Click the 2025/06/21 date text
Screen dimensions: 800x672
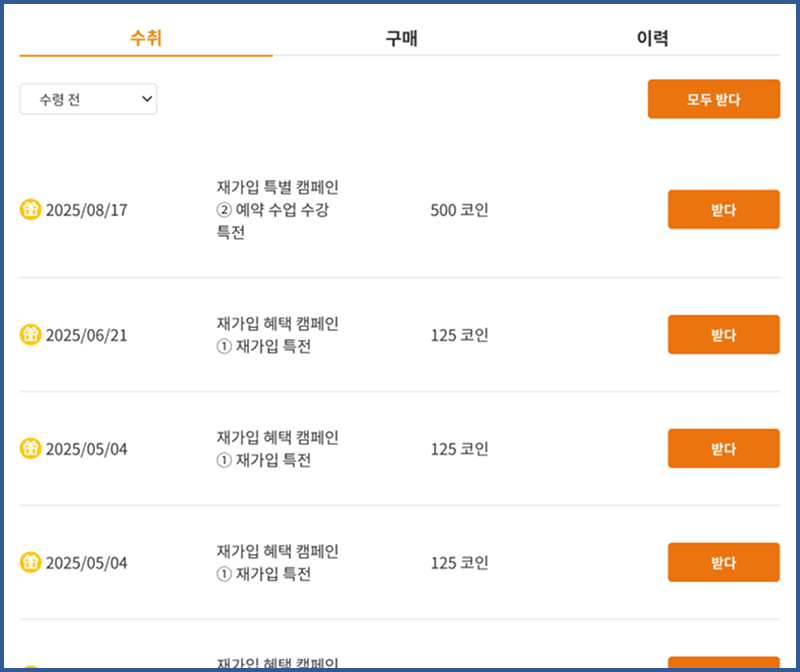point(87,335)
